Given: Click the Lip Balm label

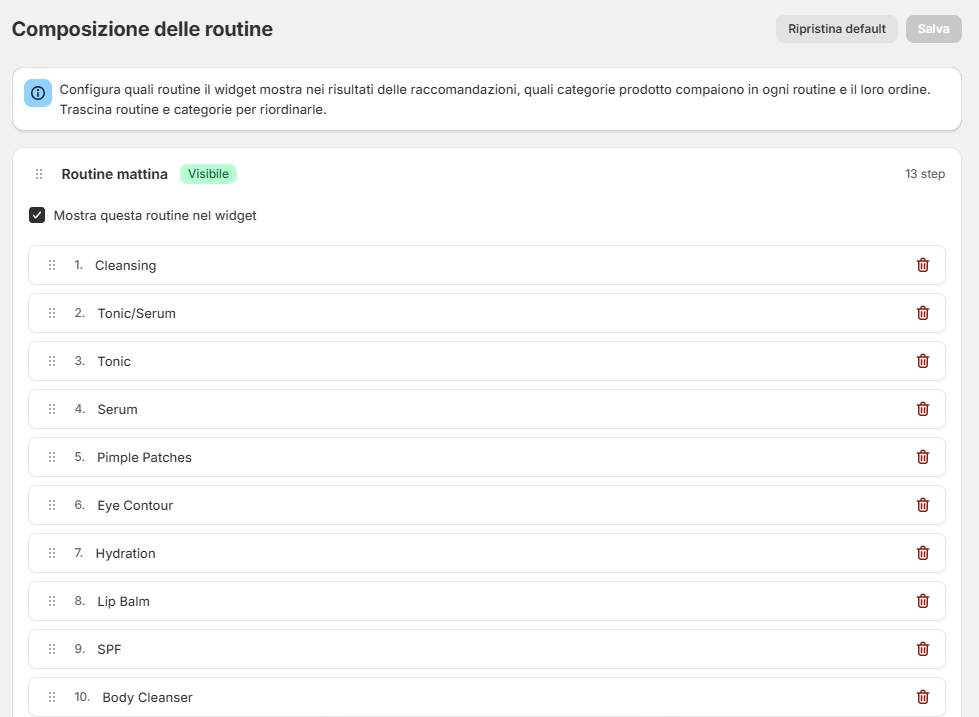Looking at the screenshot, I should pos(124,601).
